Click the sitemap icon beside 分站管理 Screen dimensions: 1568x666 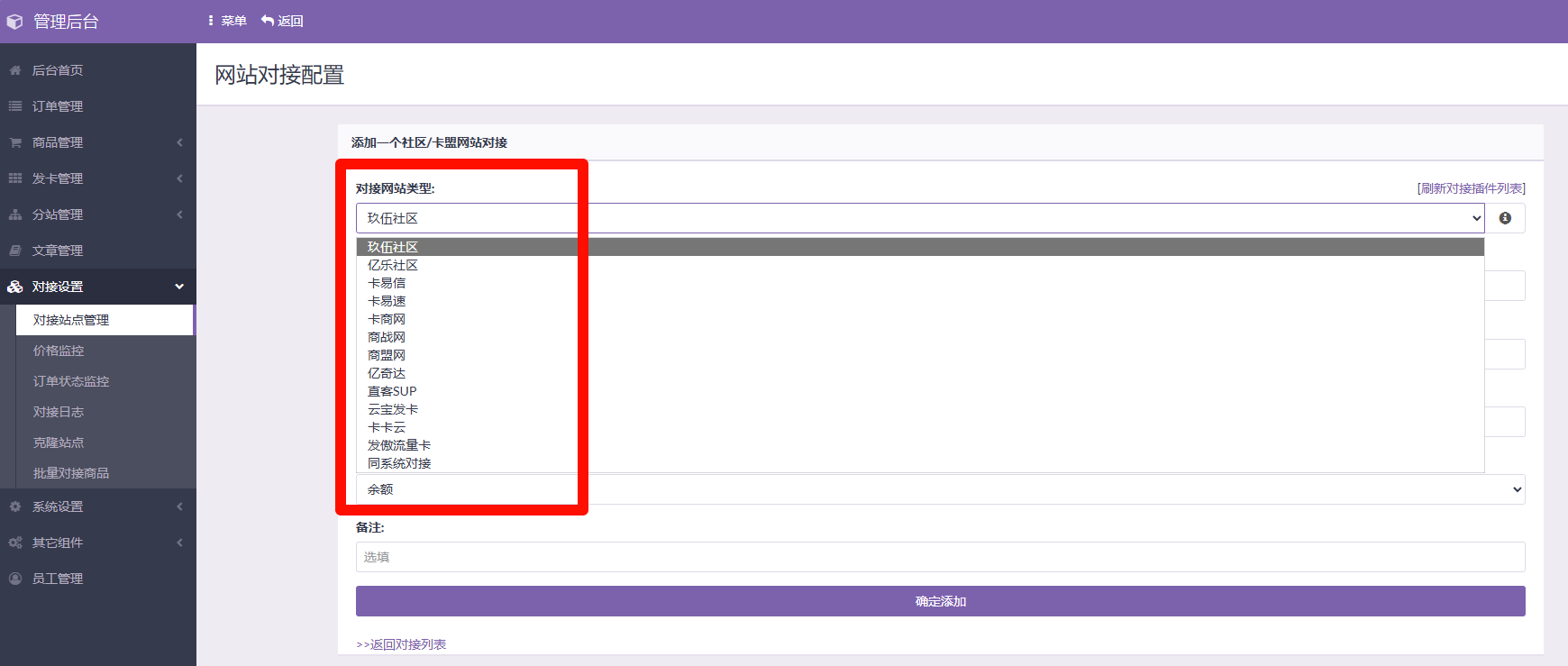tap(15, 214)
